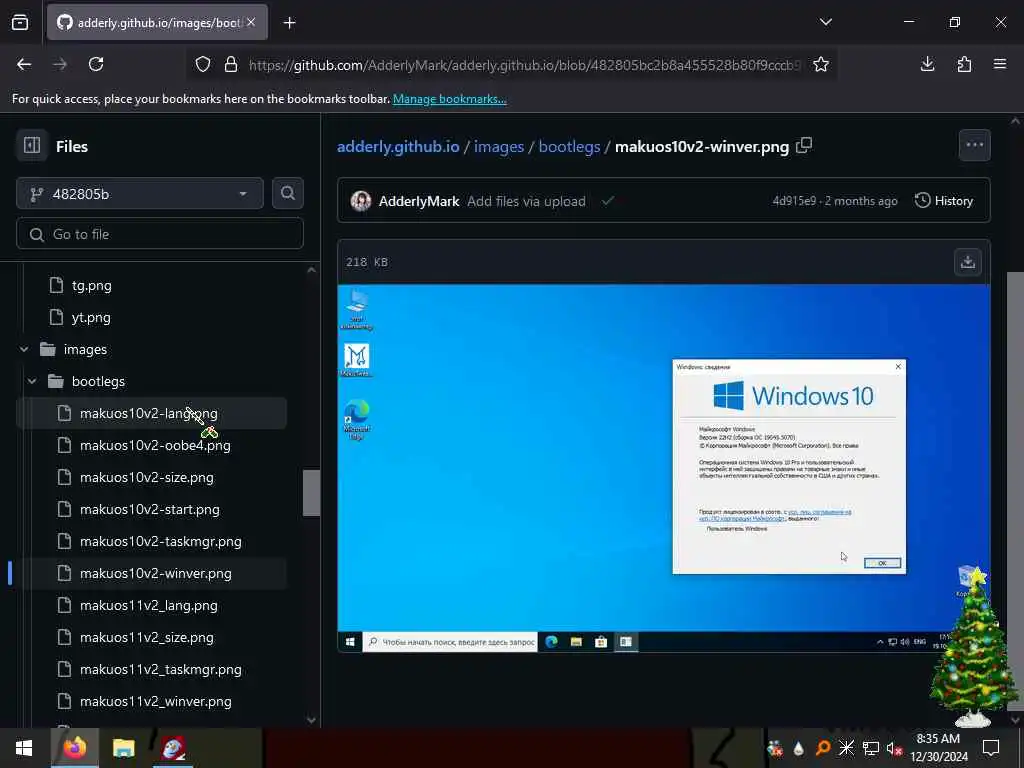Click the file search magnifier button
Viewport: 1024px width, 768px height.
(x=287, y=193)
